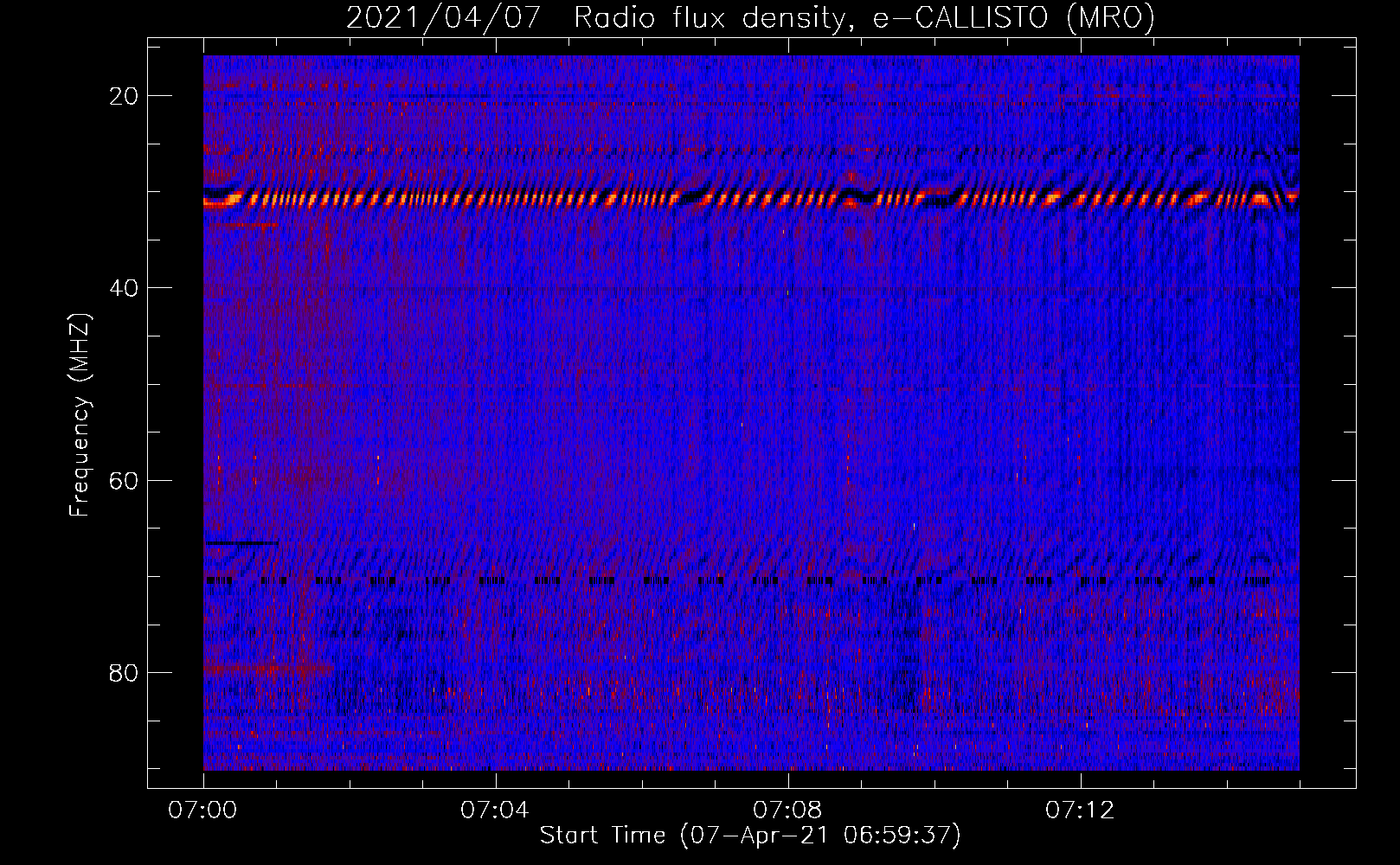Select the "Frequency (MHZ)" y-axis label
The image size is (1400, 865).
click(x=80, y=415)
